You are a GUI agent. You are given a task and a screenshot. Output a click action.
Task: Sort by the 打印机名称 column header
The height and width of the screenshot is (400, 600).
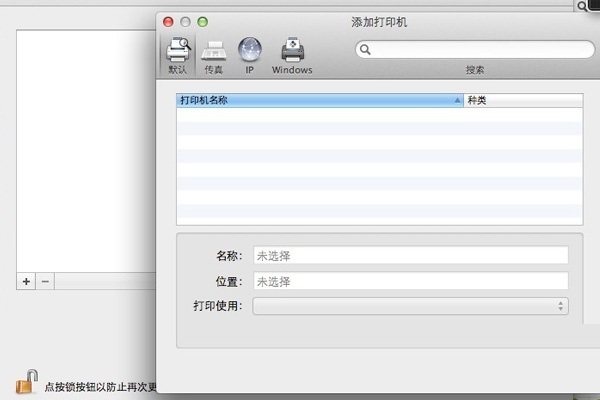(x=315, y=101)
